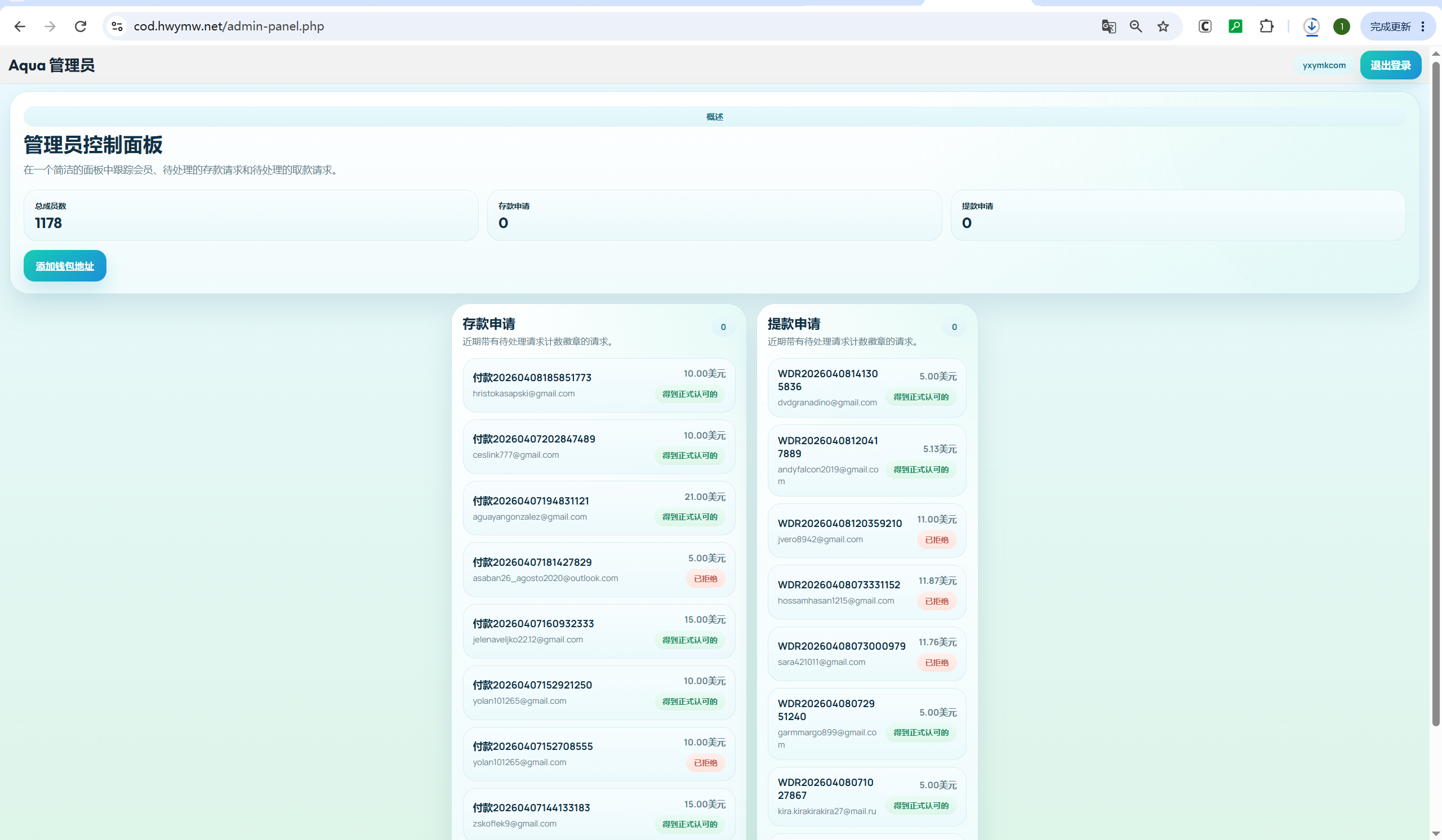Open deposit 付款20260407144133183
This screenshot has height=840, width=1442.
(x=599, y=814)
